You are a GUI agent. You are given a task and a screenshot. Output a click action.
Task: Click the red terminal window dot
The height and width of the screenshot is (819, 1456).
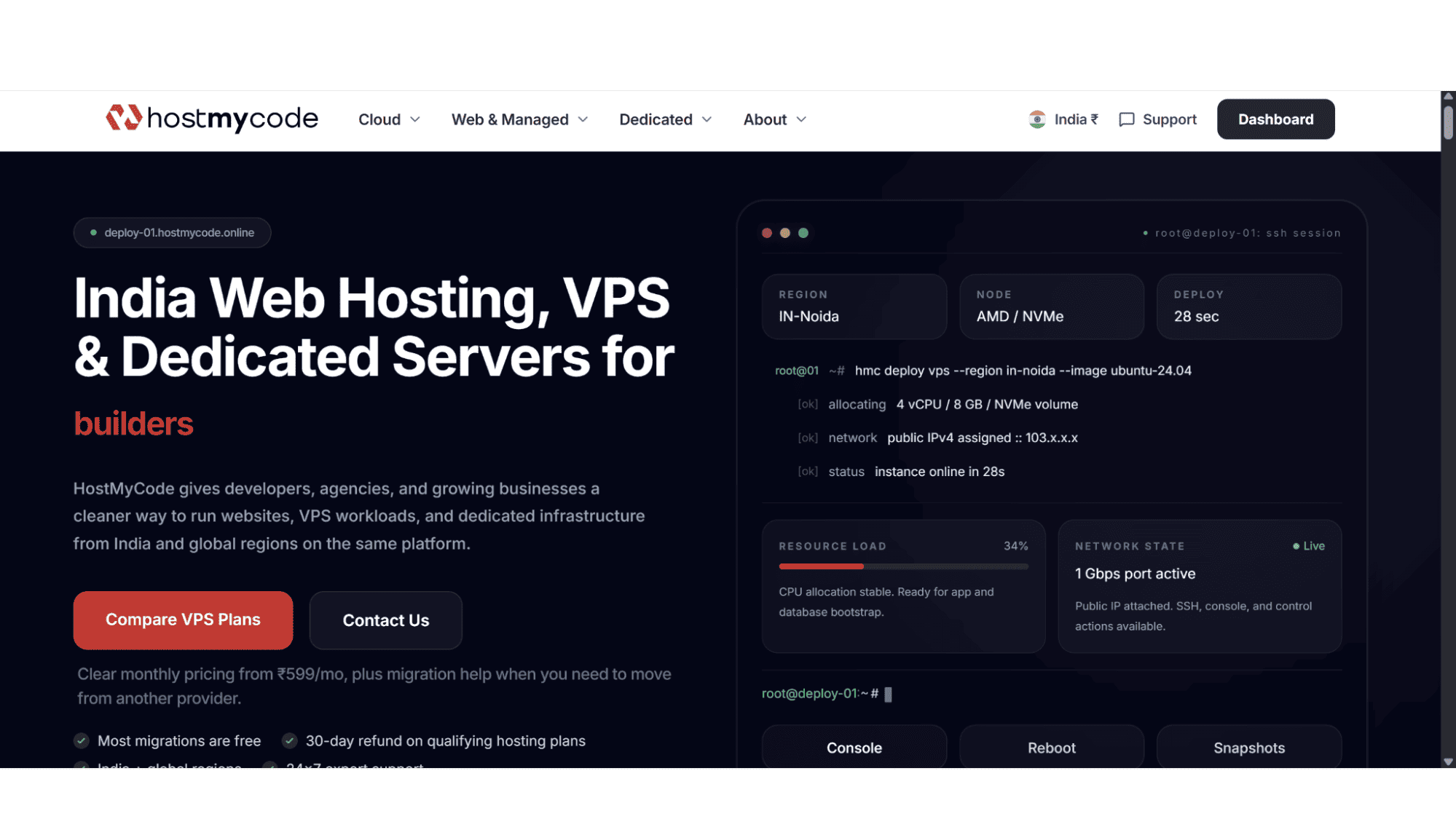click(x=767, y=233)
